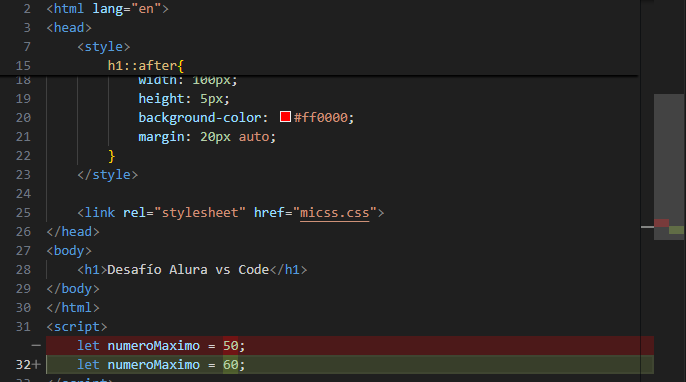Image resolution: width=686 pixels, height=382 pixels.
Task: Click sticky scroll line 'h1::after{'
Action: tap(146, 66)
